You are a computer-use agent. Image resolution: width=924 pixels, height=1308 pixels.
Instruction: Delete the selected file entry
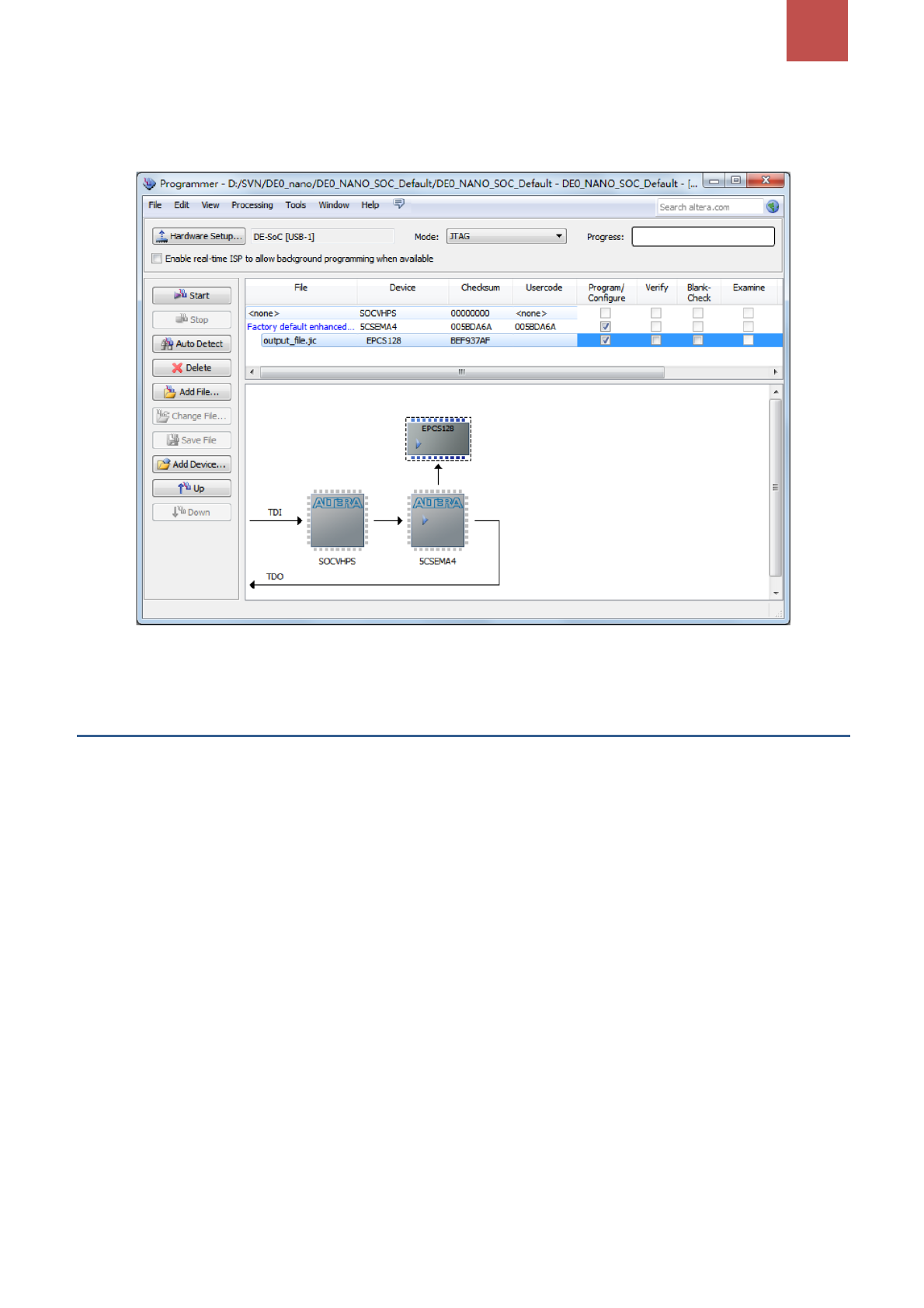[x=192, y=367]
